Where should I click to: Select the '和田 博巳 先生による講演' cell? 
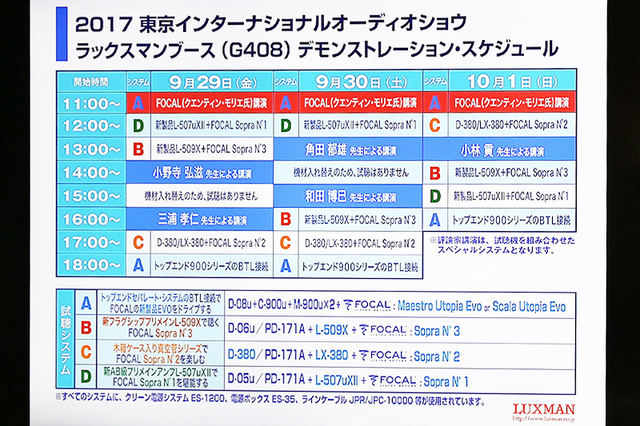click(x=348, y=196)
